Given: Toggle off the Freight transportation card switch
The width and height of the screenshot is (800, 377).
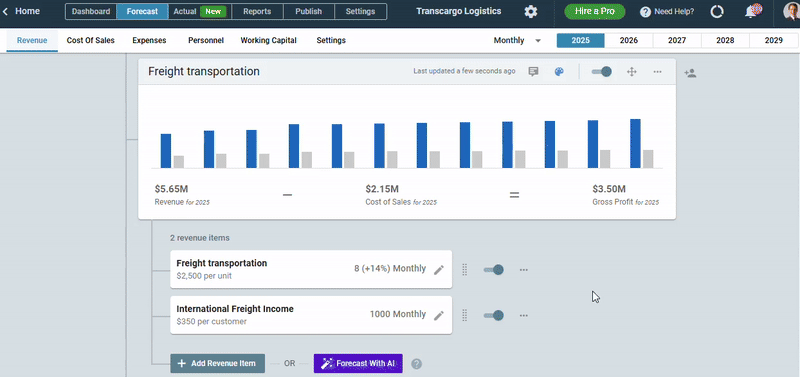Looking at the screenshot, I should [602, 72].
